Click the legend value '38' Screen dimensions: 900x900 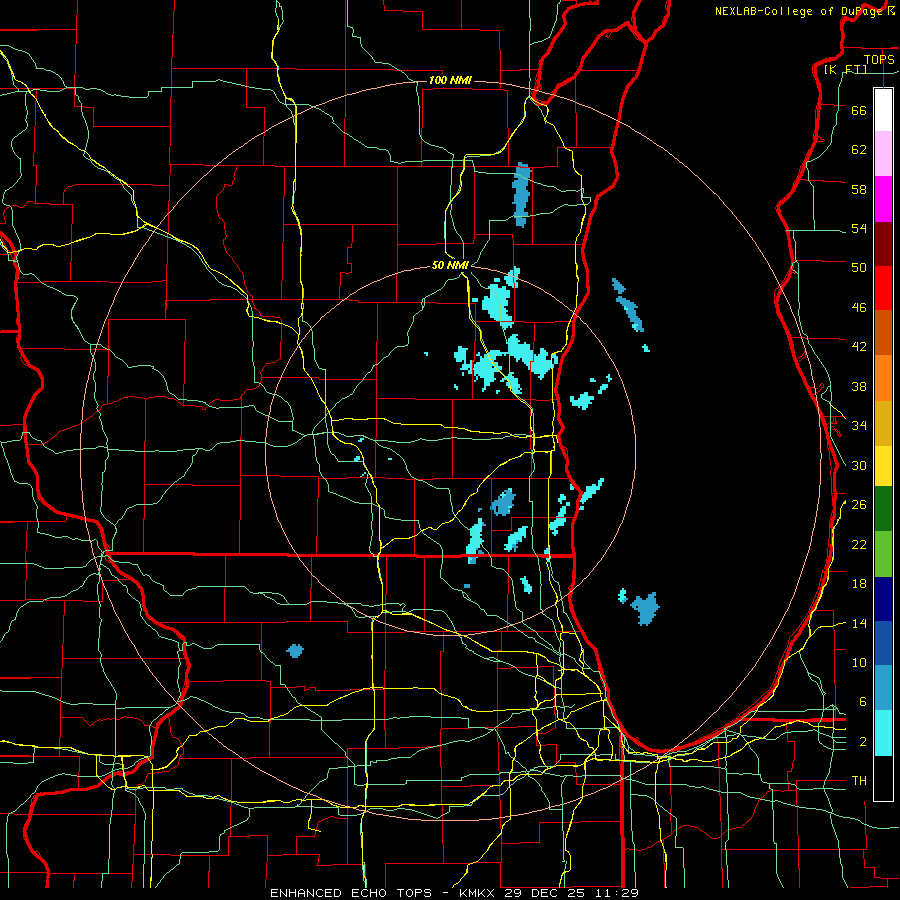(859, 386)
